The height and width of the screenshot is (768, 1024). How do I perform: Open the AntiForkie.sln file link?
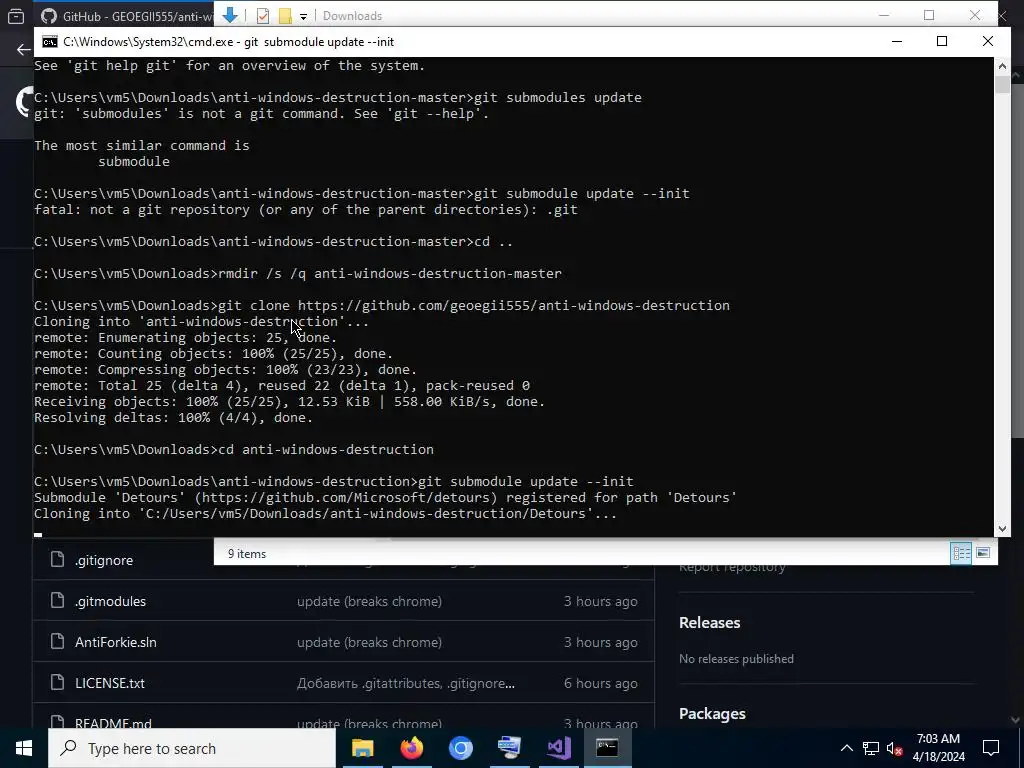116,643
